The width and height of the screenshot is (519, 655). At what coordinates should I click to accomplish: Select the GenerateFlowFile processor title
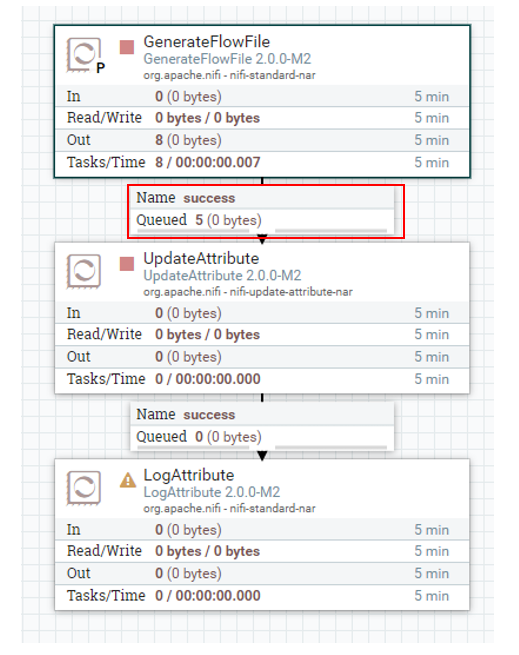click(x=207, y=42)
